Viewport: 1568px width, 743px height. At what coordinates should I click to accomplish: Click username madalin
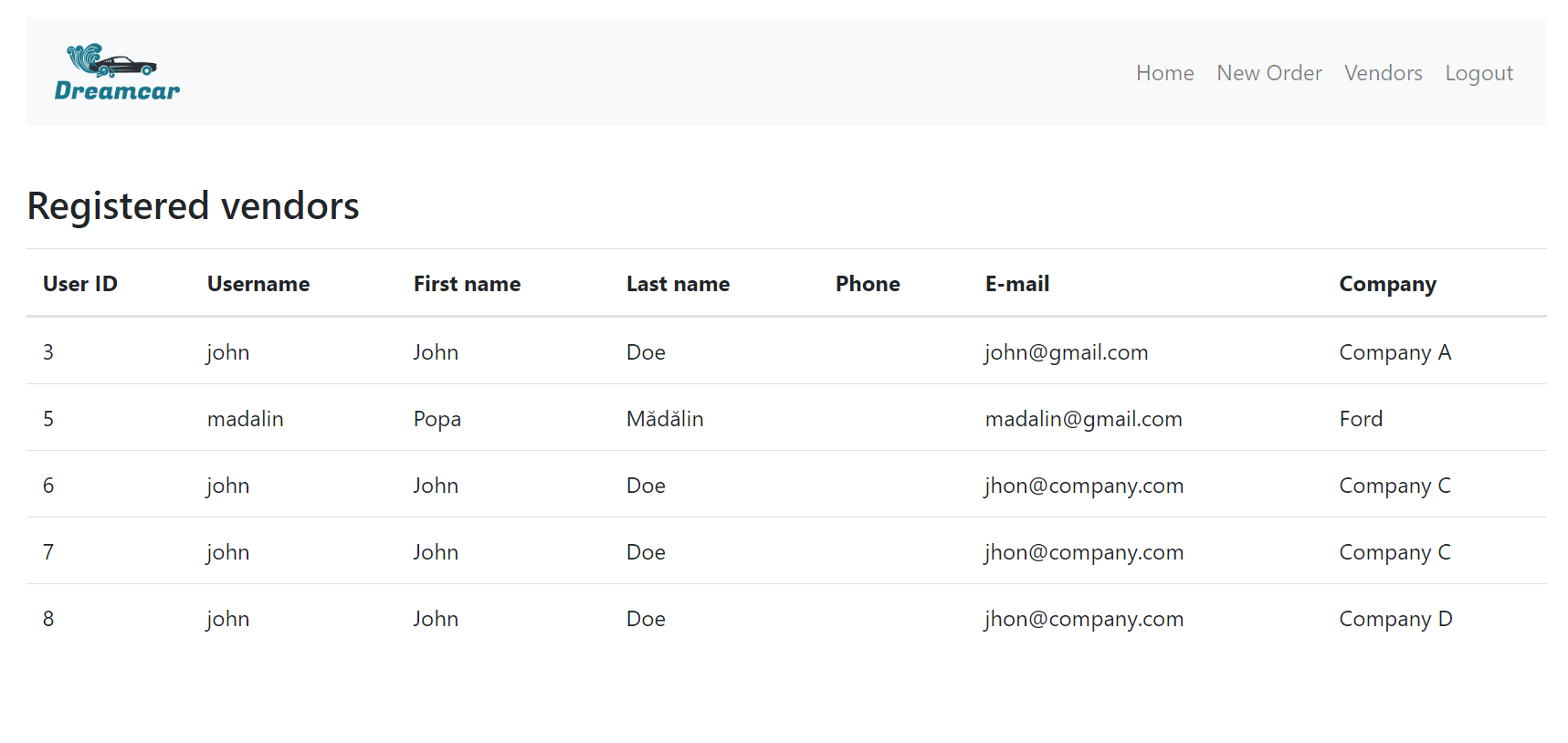(x=245, y=419)
